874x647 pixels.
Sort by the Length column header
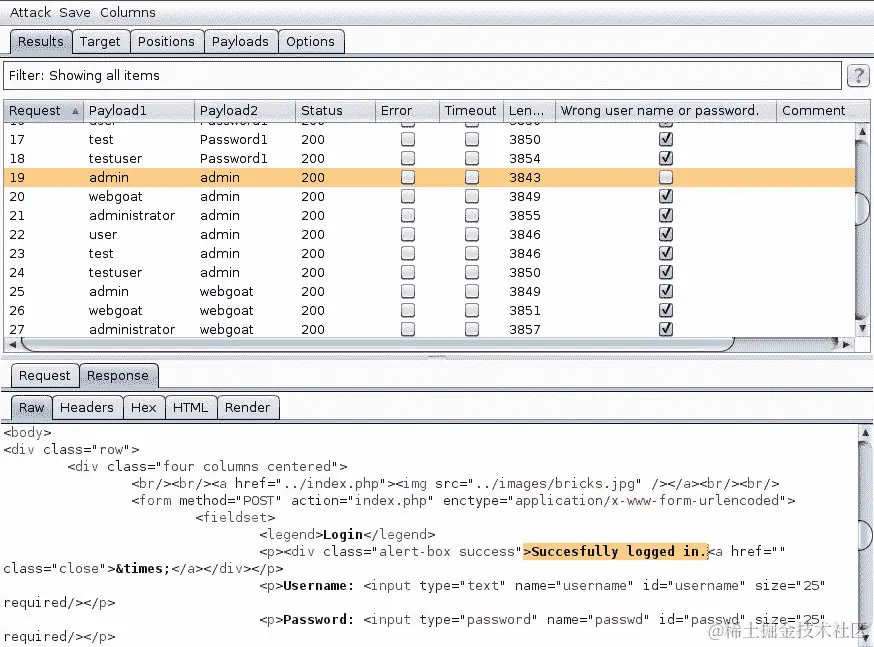(529, 110)
